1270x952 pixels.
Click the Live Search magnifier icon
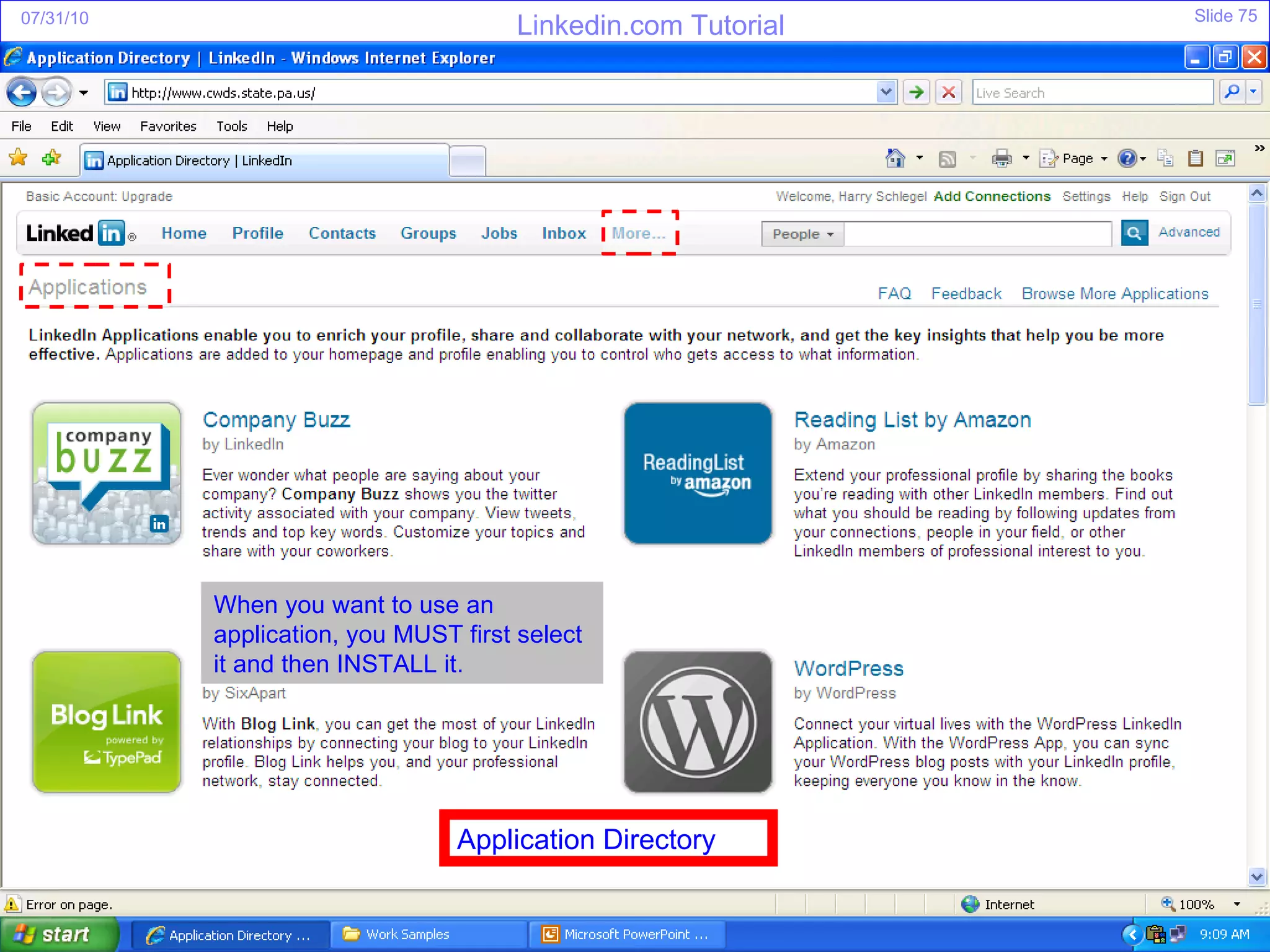[x=1232, y=93]
